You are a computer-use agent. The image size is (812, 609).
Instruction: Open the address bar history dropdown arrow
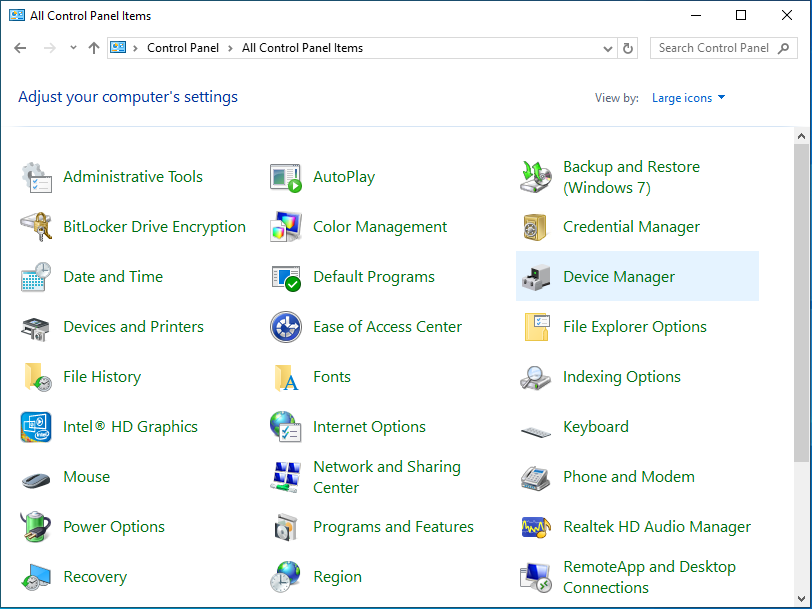pos(609,48)
